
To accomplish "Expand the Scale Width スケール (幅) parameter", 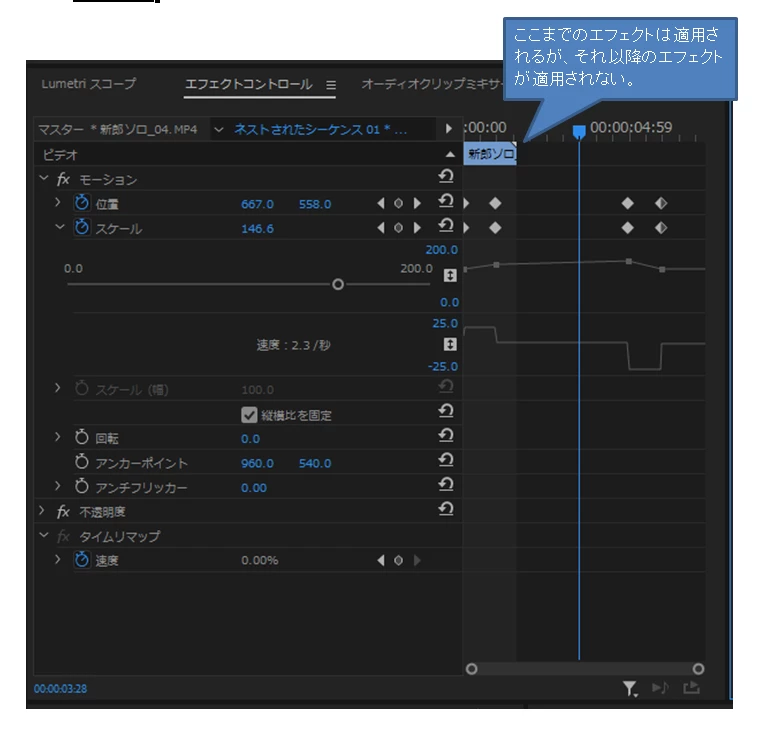I will point(58,388).
